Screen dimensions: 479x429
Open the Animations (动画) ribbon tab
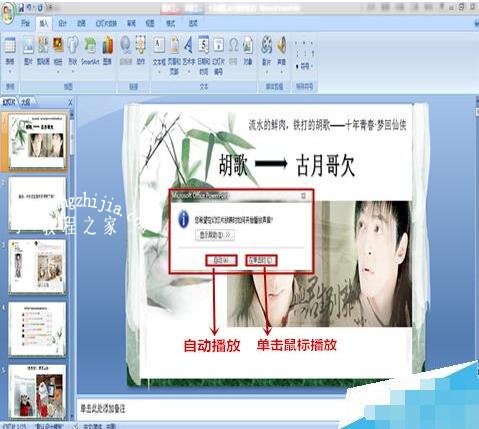(x=81, y=23)
